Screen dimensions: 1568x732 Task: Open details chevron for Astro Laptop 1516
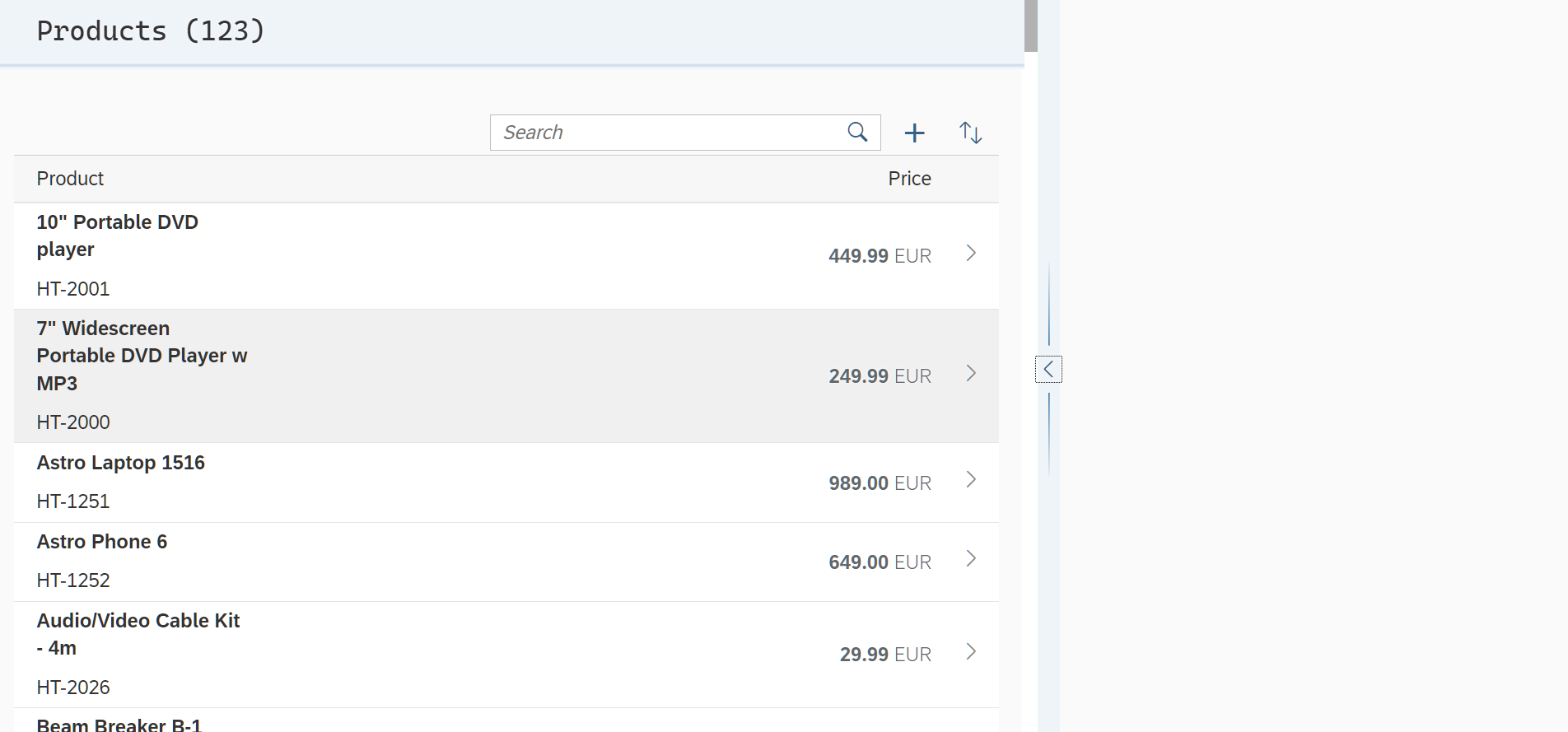(x=971, y=480)
